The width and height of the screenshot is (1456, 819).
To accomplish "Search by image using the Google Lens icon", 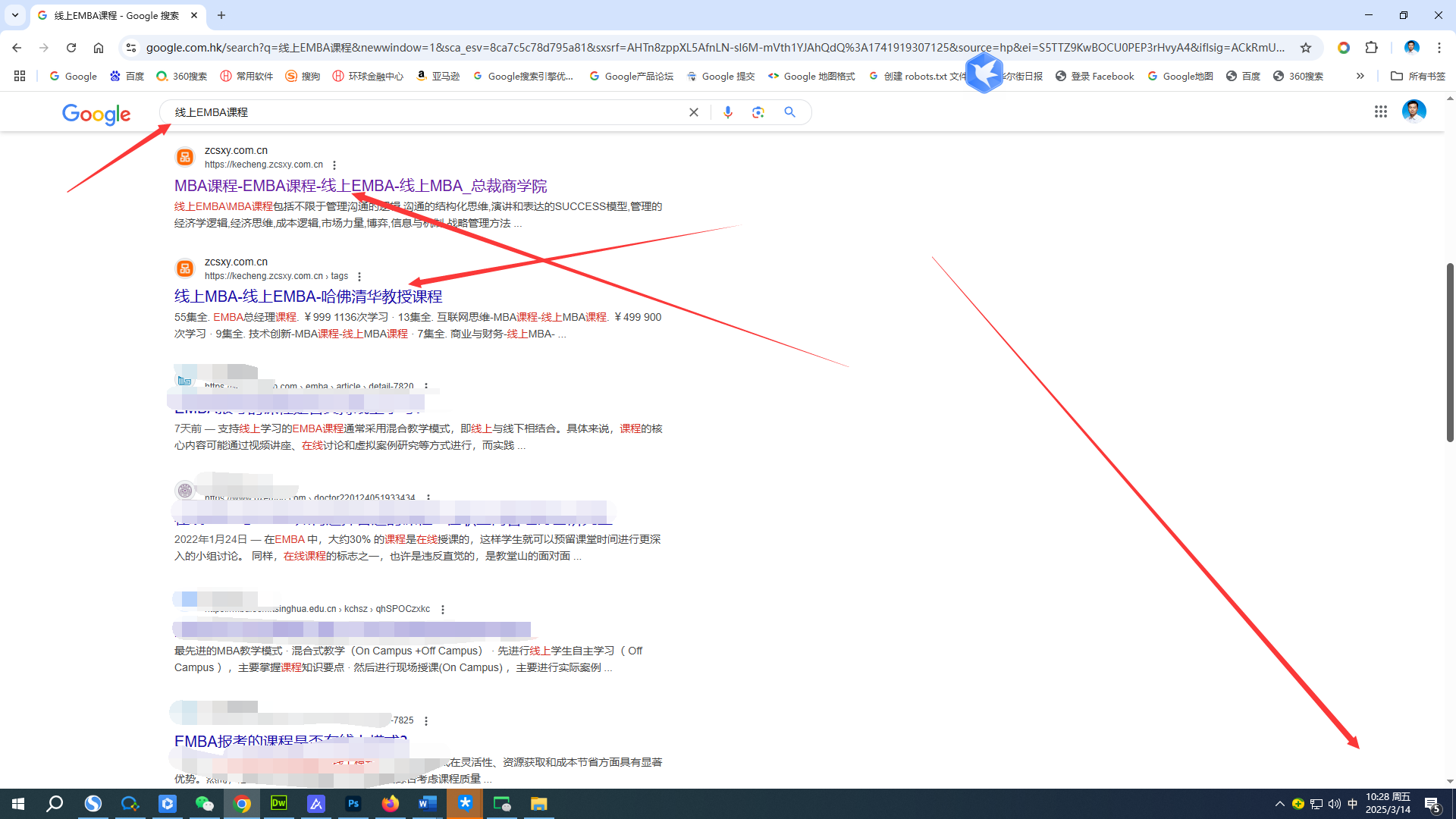I will [758, 111].
